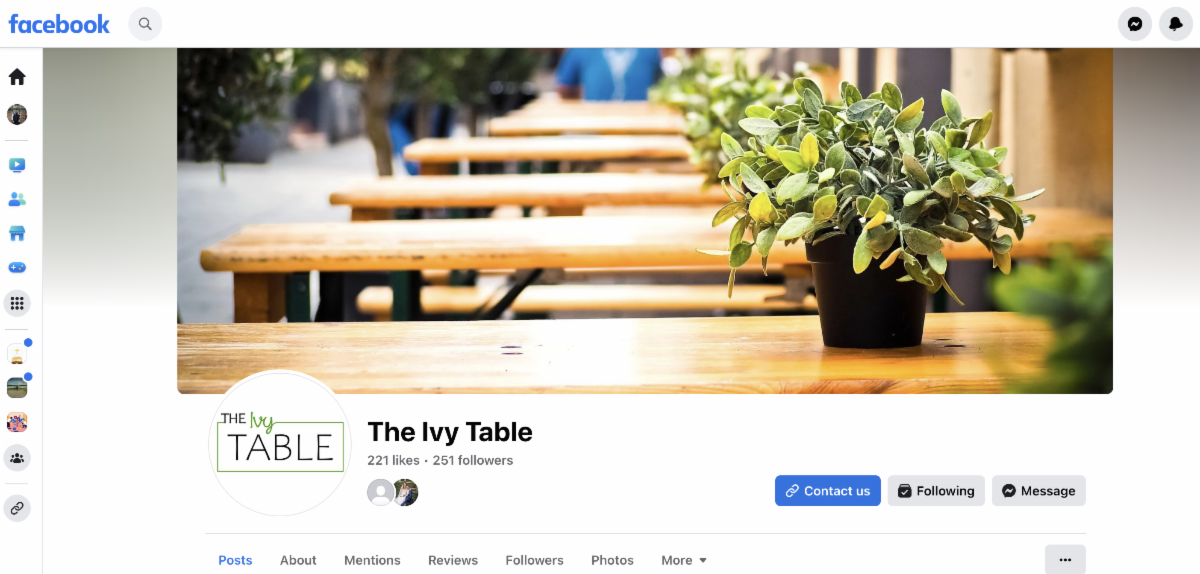
Task: Open the Facebook search icon
Action: pos(145,24)
